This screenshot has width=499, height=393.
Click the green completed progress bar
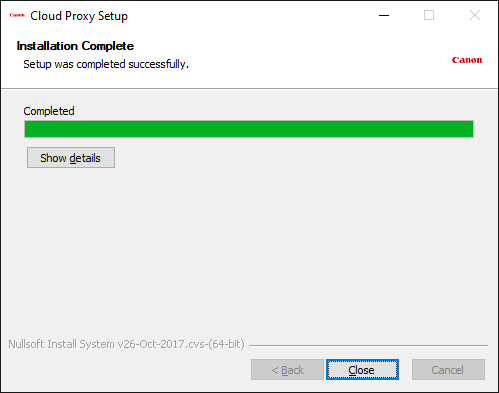coord(249,129)
